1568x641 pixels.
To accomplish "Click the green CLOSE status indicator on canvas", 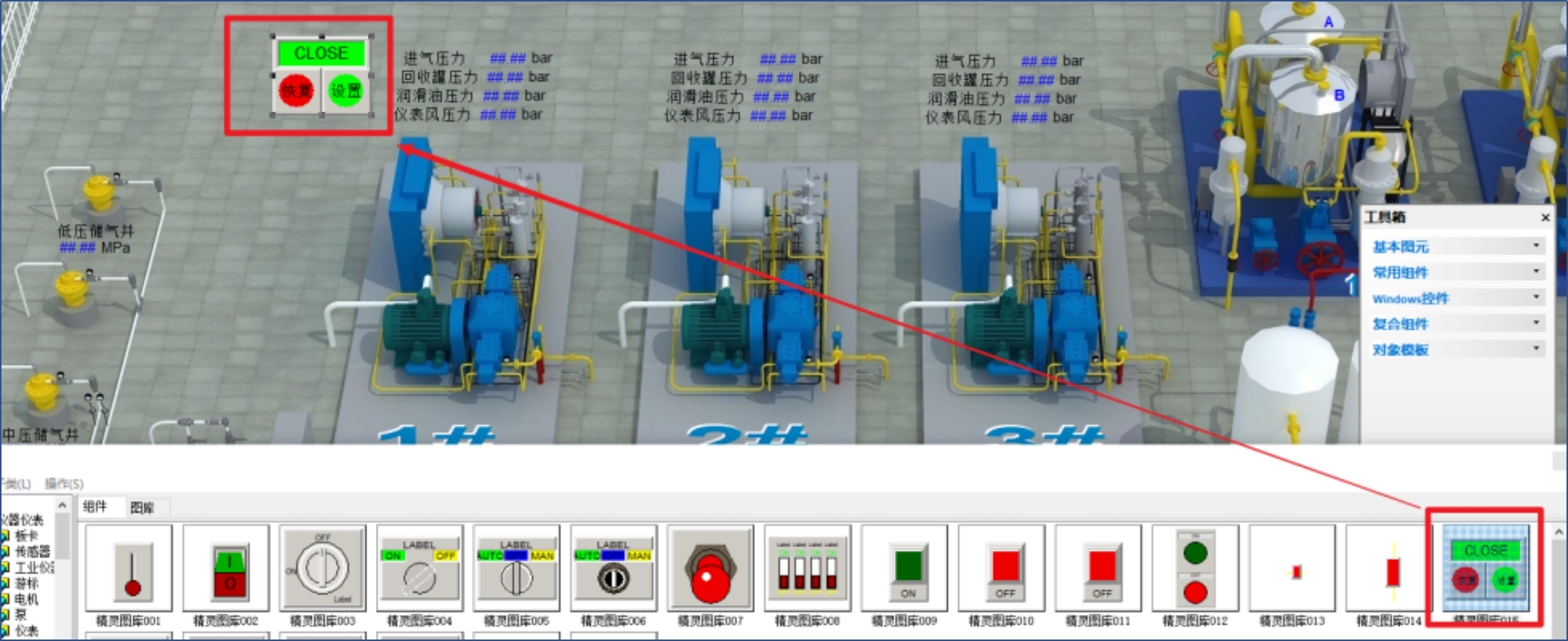I will (321, 54).
